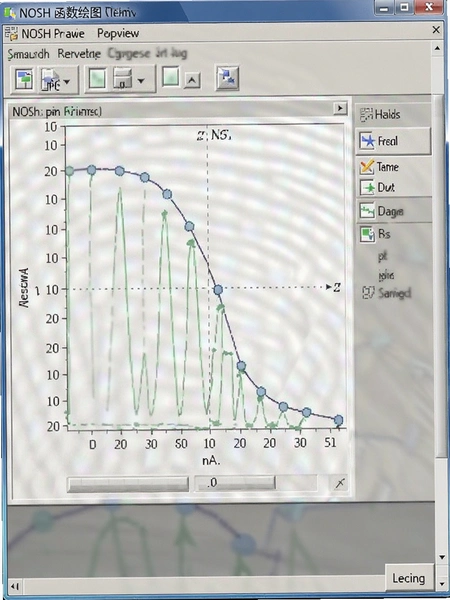Click the Halds dashed-grid icon

click(366, 114)
